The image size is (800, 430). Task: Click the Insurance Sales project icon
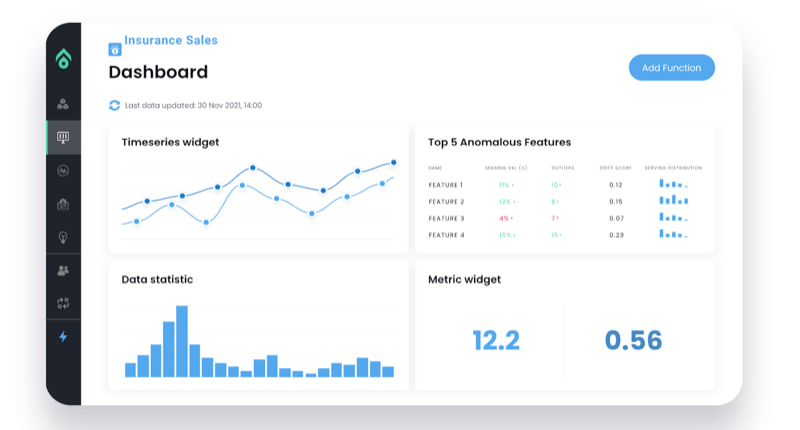click(x=115, y=49)
